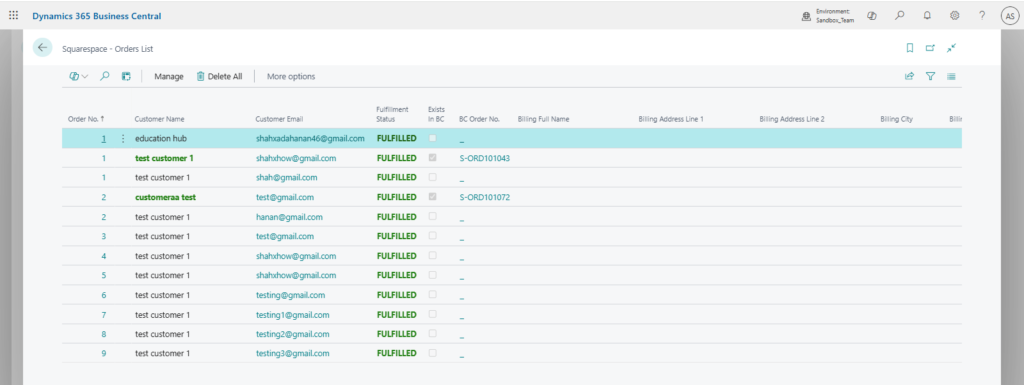Click the Fulfillment Status column header

(392, 114)
